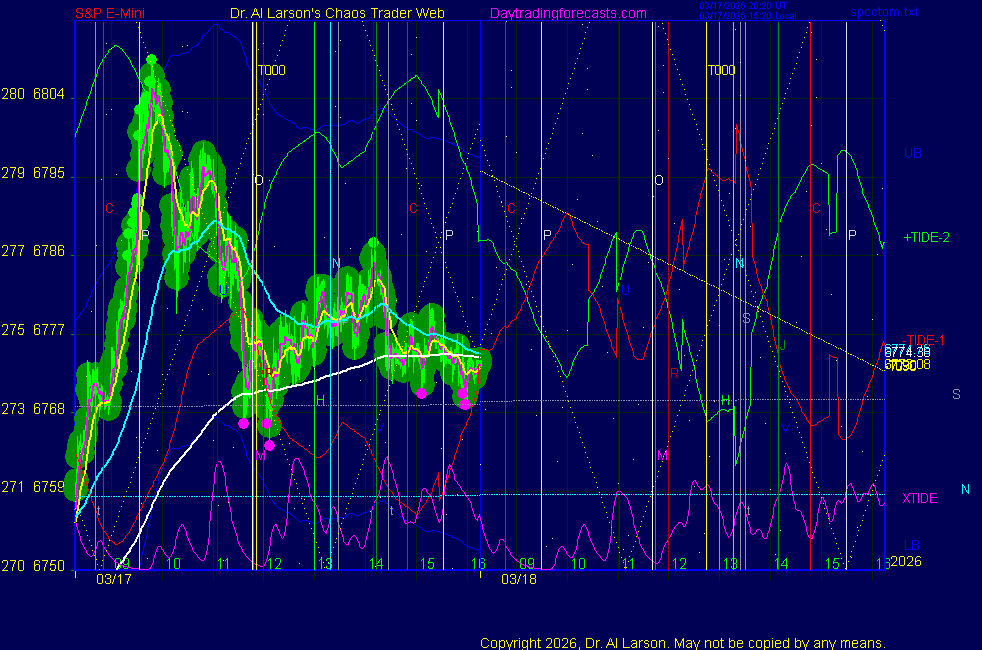Click the Daytradingforecasts.com link
The image size is (982, 650).
[567, 14]
